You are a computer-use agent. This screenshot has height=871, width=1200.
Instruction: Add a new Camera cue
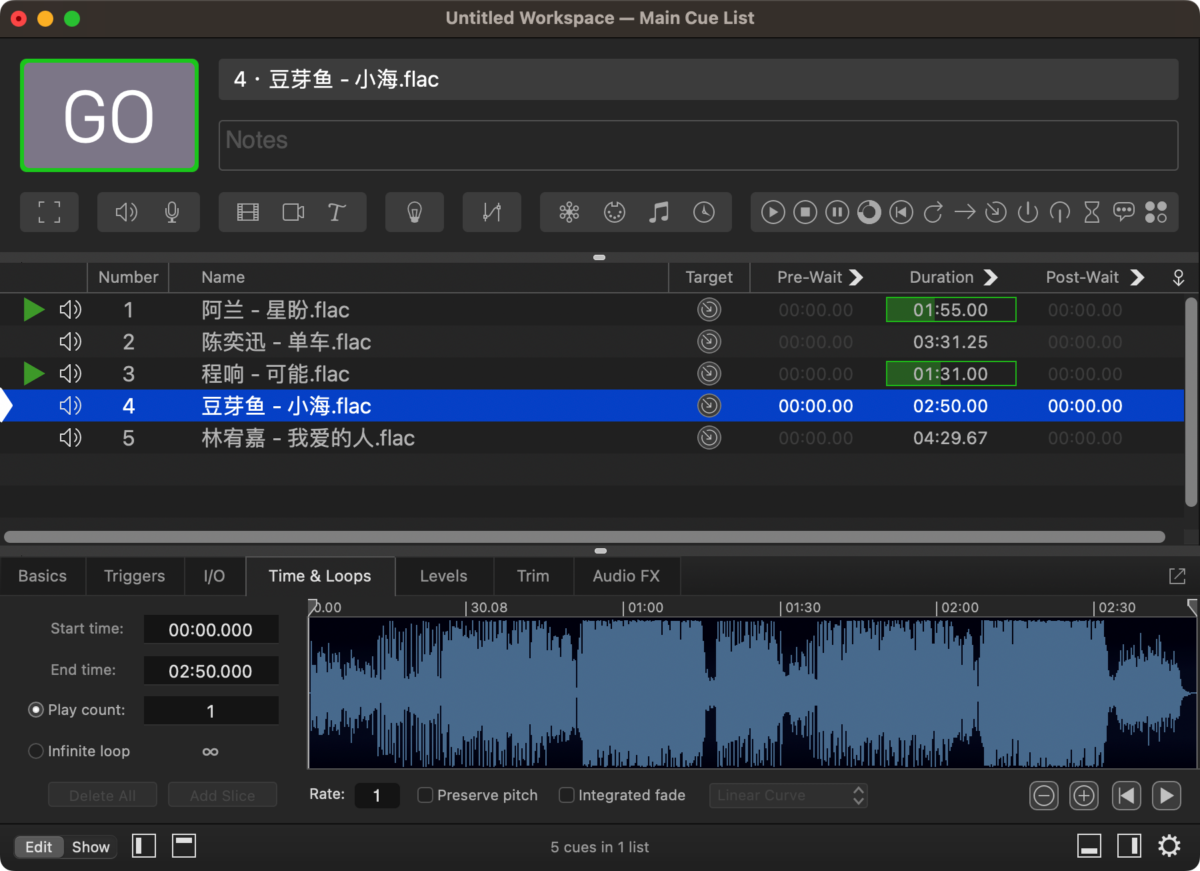point(293,212)
